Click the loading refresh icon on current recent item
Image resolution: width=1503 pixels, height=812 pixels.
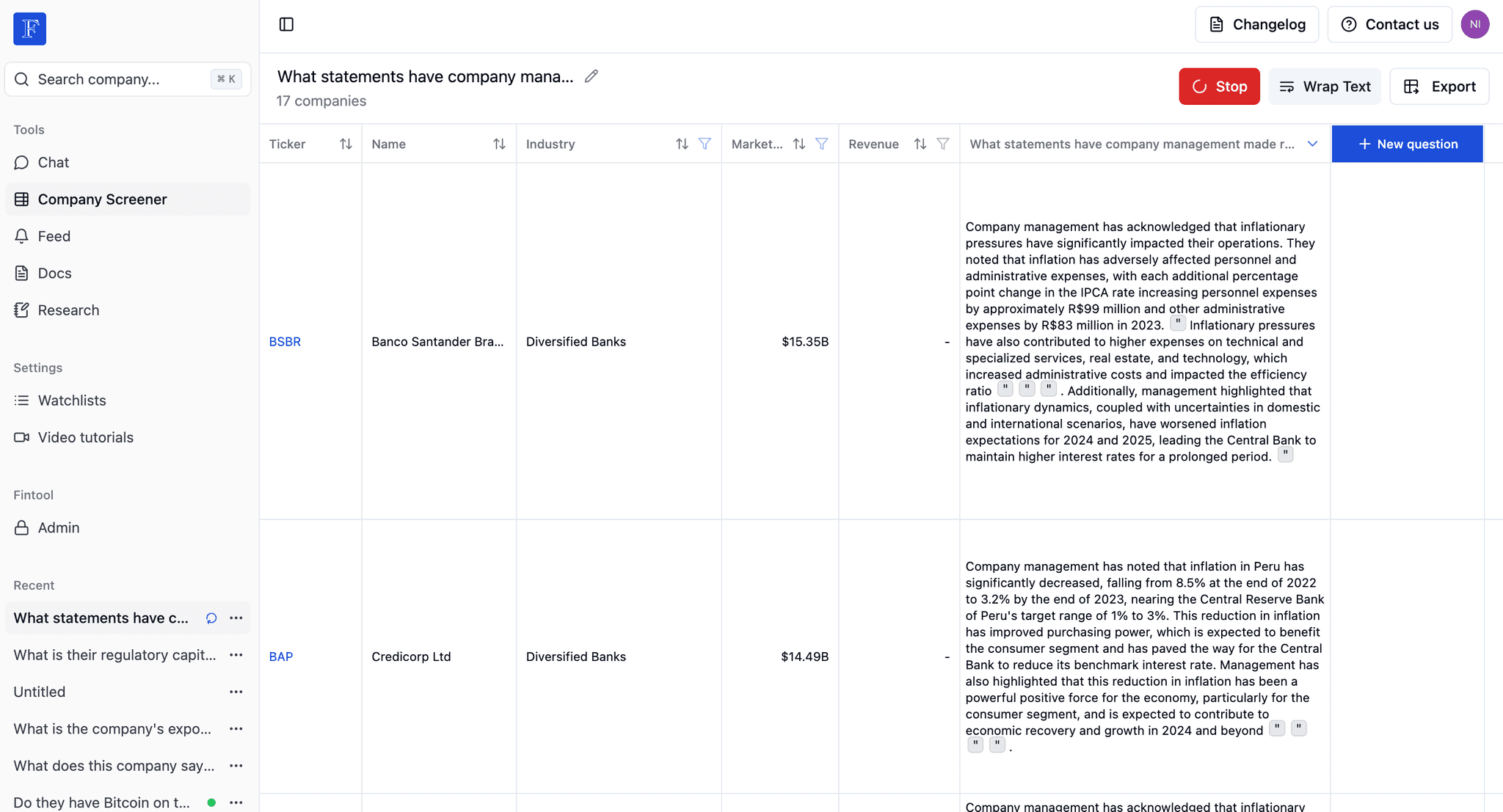pyautogui.click(x=211, y=618)
